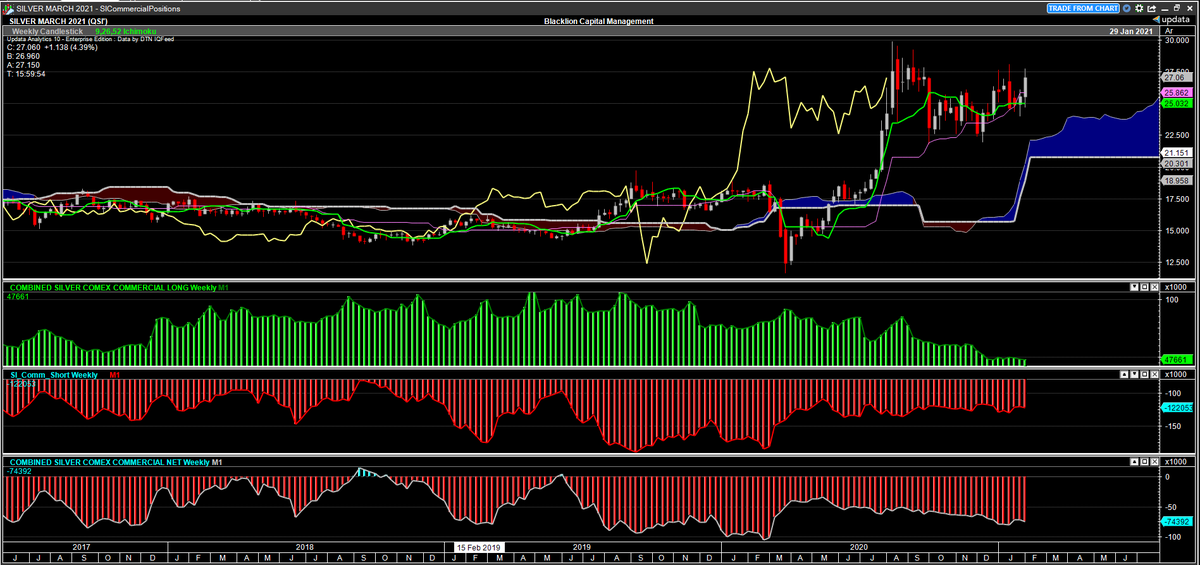Click the Weekly Candlestick label
1200x565 pixels.
coord(47,31)
